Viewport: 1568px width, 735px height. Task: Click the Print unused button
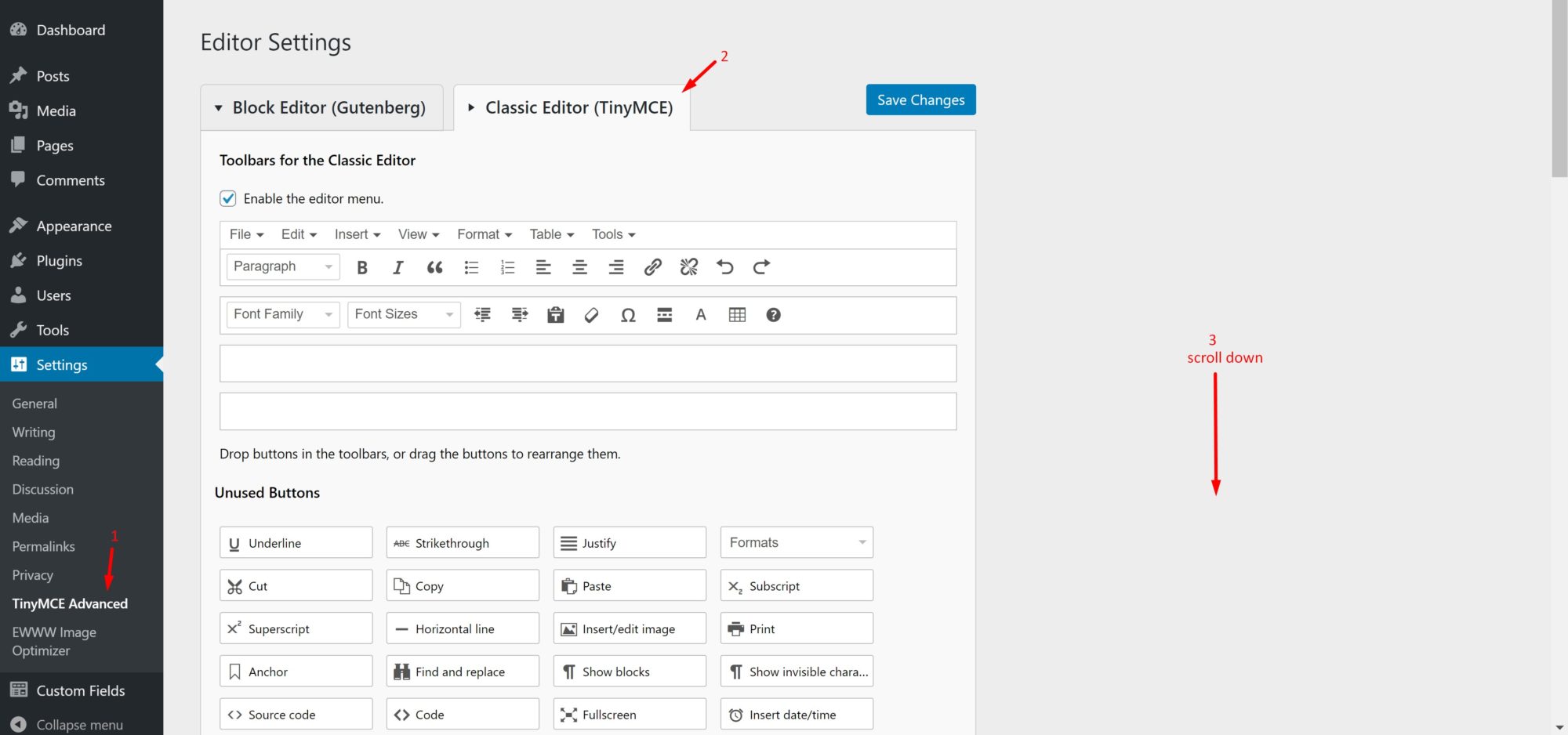797,628
